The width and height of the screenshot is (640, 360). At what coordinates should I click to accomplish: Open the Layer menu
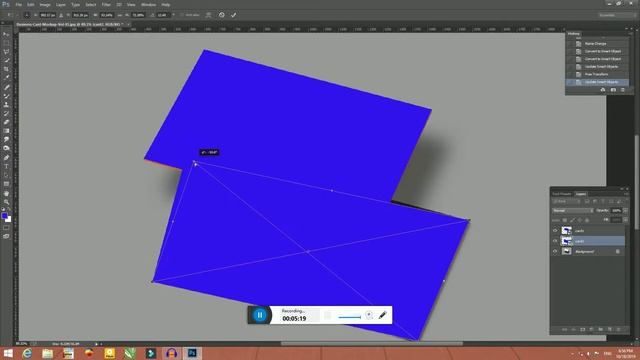pos(60,4)
